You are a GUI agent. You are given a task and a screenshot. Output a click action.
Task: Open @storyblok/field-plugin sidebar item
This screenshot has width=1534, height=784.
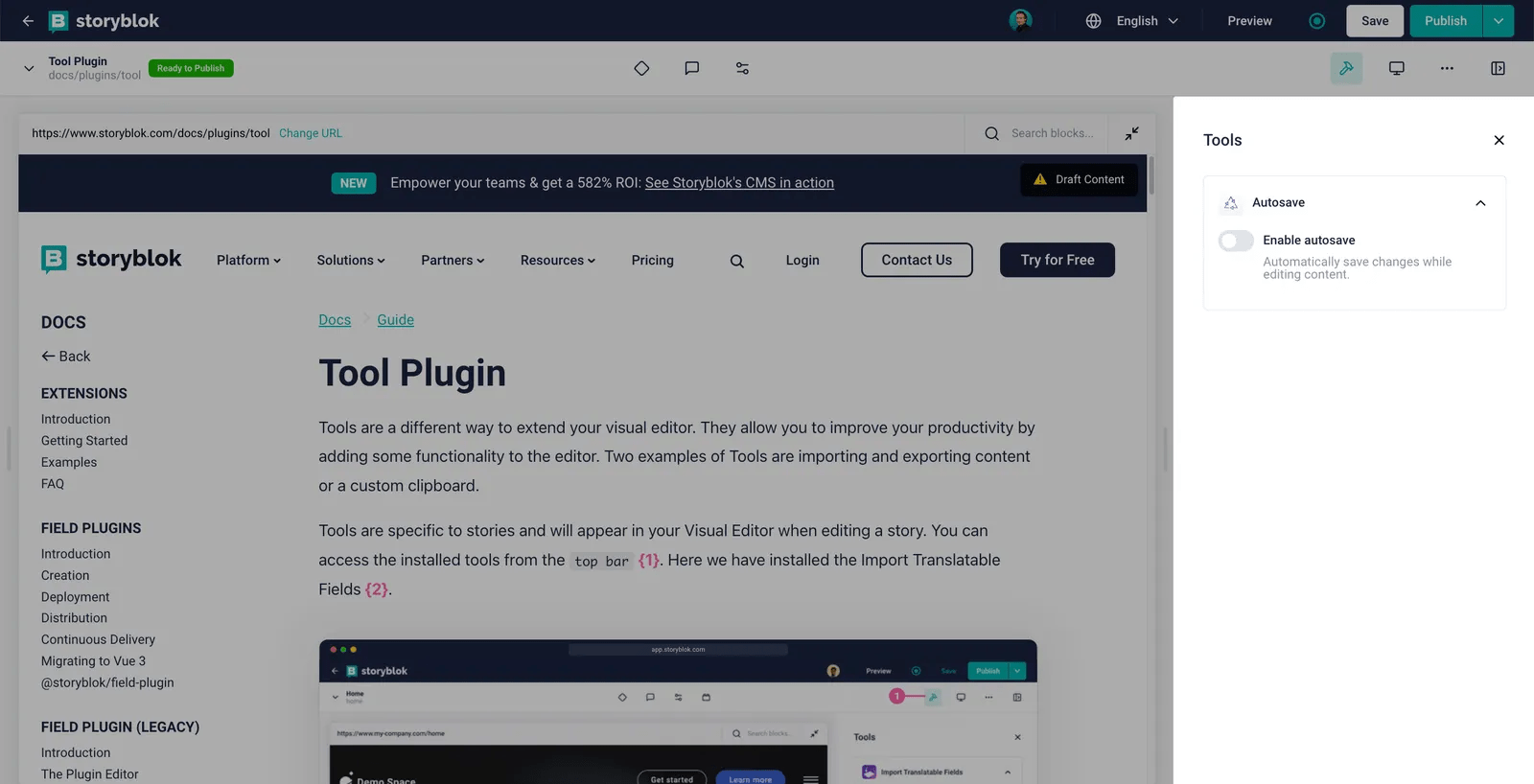coord(107,682)
